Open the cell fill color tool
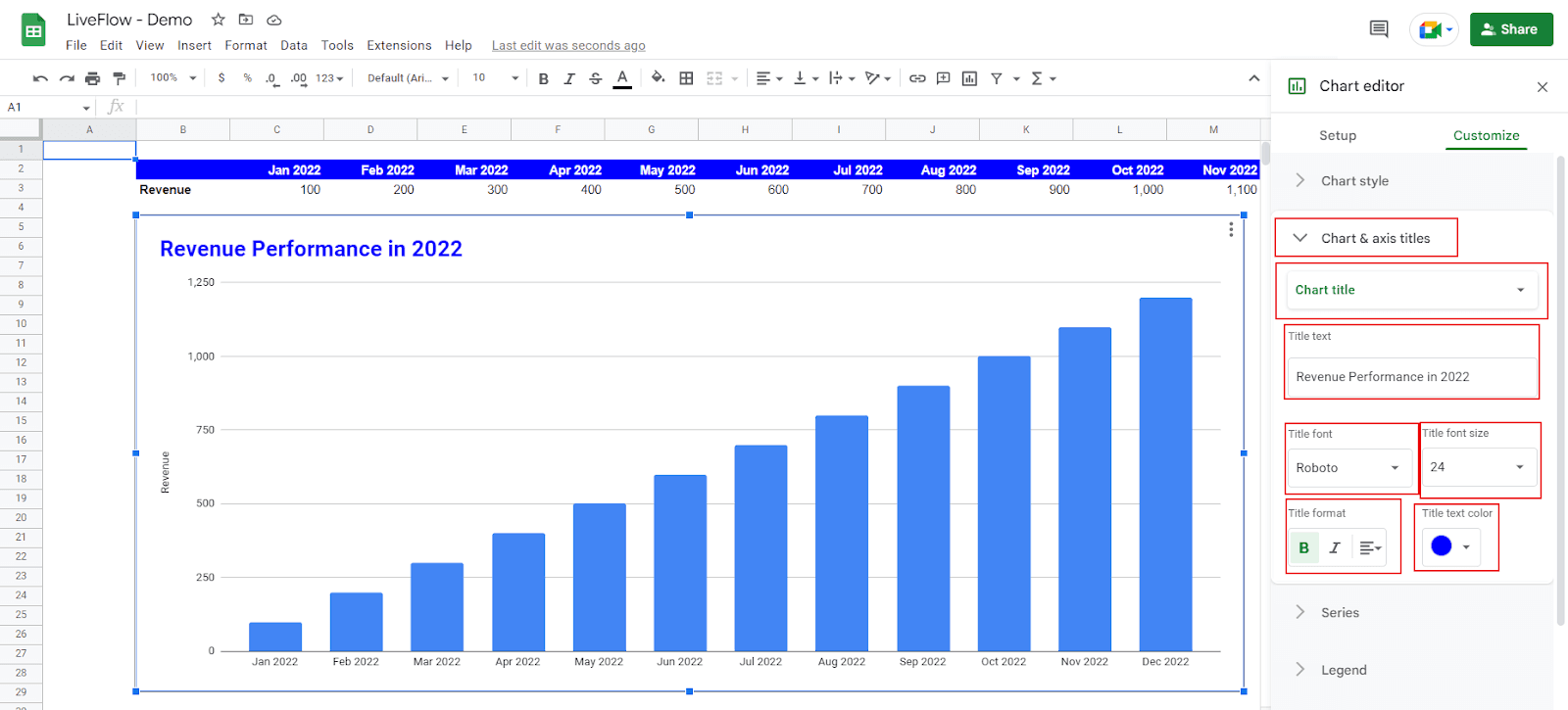This screenshot has width=1568, height=710. pyautogui.click(x=658, y=78)
